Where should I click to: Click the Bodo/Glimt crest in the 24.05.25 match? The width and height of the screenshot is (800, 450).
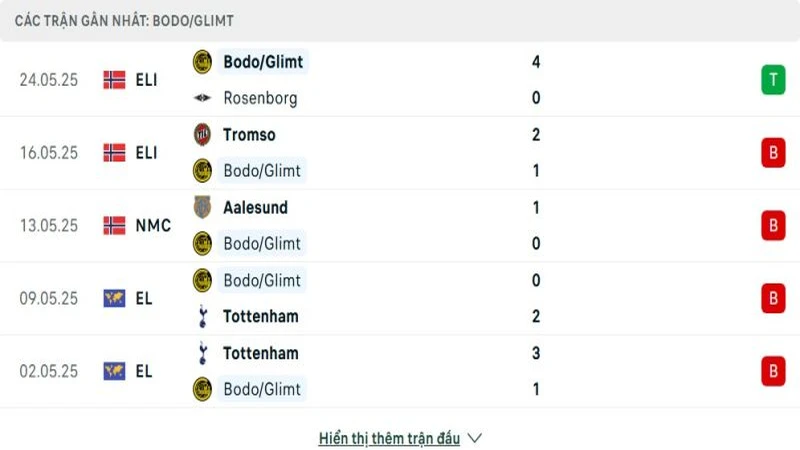click(203, 62)
